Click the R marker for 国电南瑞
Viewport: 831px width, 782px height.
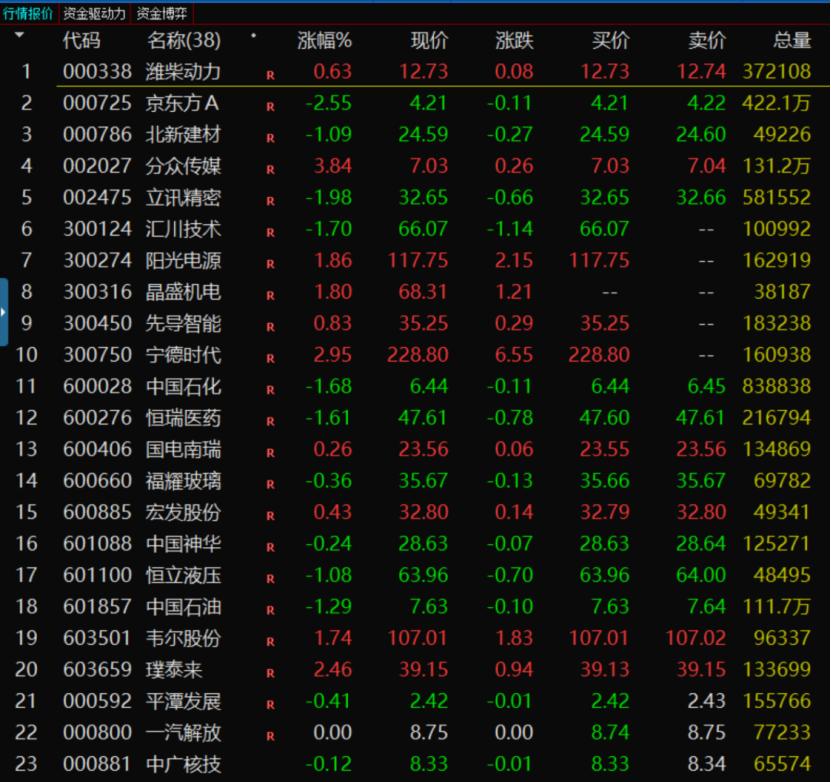click(270, 453)
